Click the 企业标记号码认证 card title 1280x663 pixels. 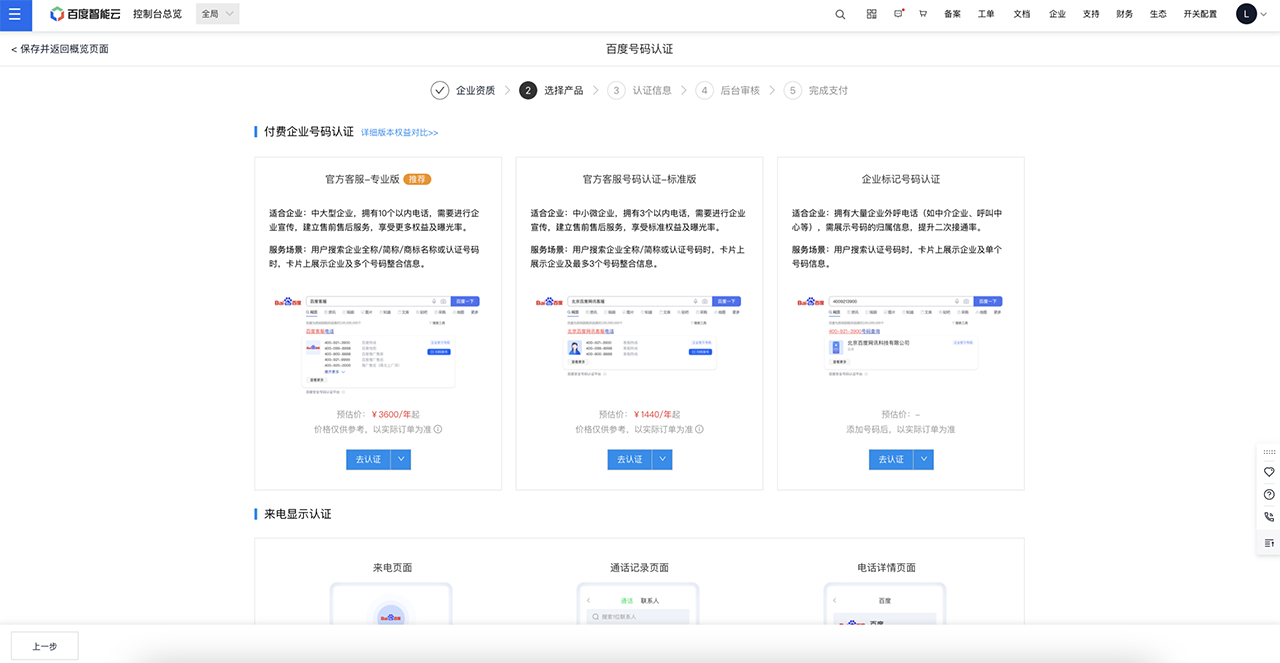coord(901,179)
